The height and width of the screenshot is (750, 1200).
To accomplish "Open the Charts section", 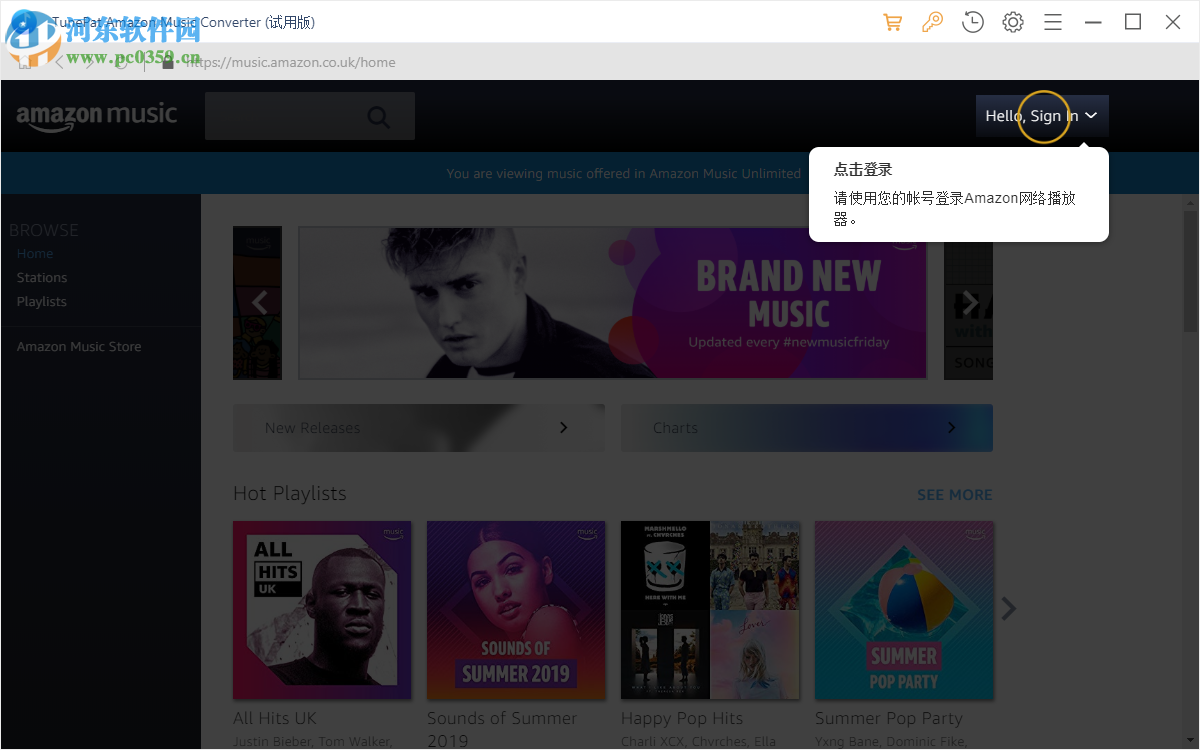I will click(x=806, y=427).
